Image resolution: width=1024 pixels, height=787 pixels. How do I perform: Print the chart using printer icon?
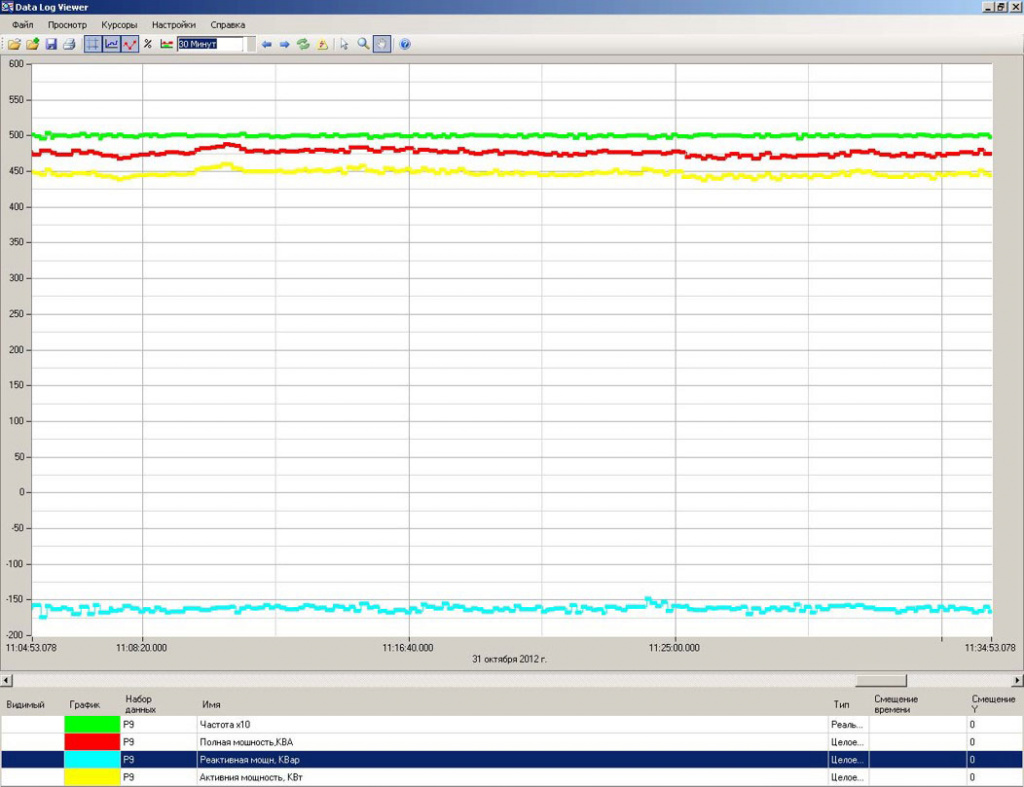(x=69, y=44)
